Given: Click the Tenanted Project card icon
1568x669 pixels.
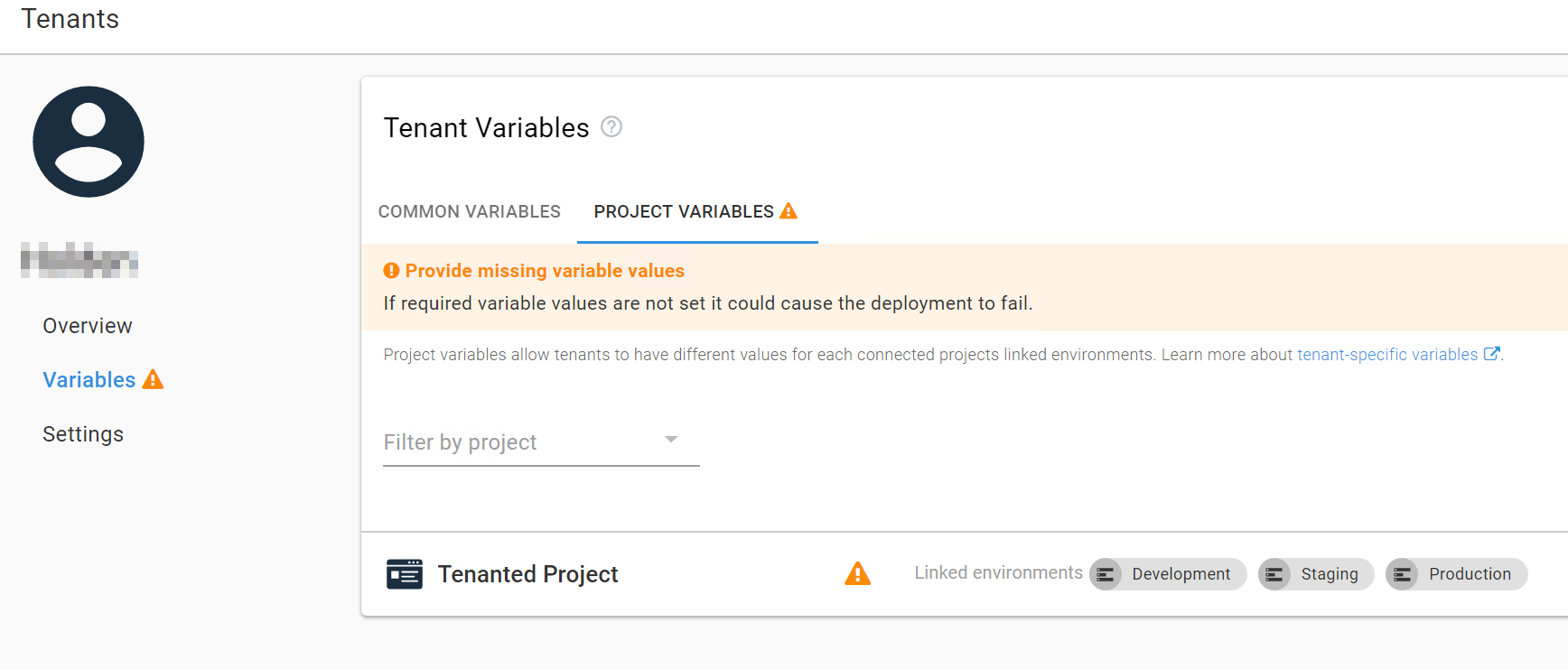Looking at the screenshot, I should [x=405, y=573].
